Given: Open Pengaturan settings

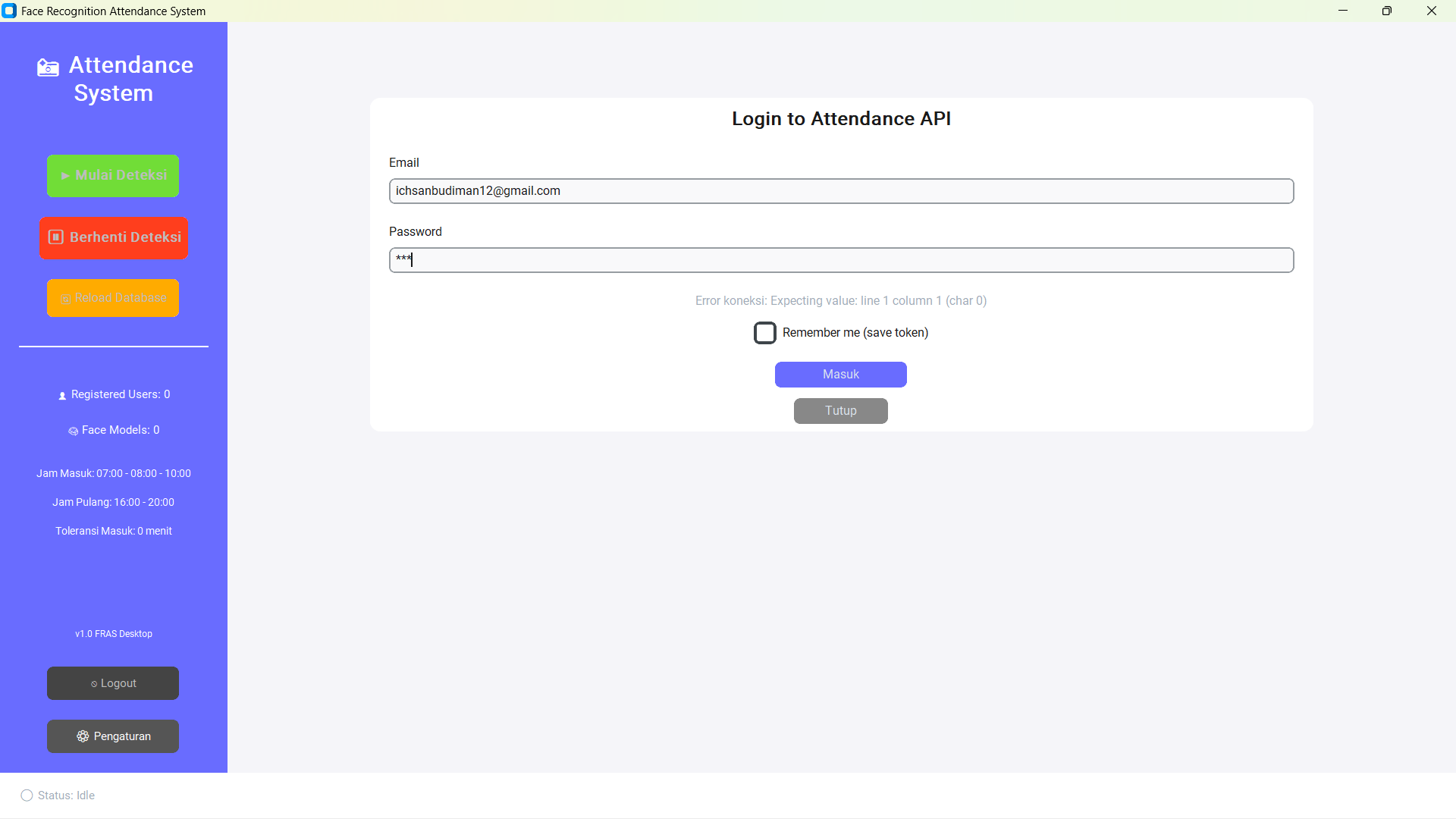Looking at the screenshot, I should [113, 736].
